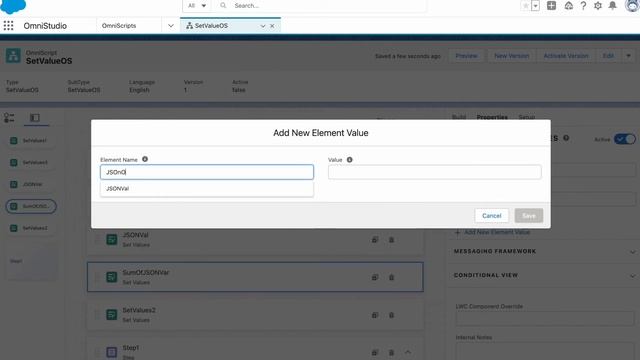Click the Add New Element Value link
Viewport: 640px width, 360px height.
pos(492,232)
